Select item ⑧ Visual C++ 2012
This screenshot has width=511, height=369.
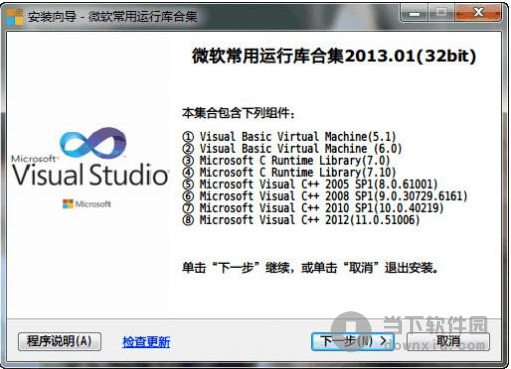pos(301,220)
